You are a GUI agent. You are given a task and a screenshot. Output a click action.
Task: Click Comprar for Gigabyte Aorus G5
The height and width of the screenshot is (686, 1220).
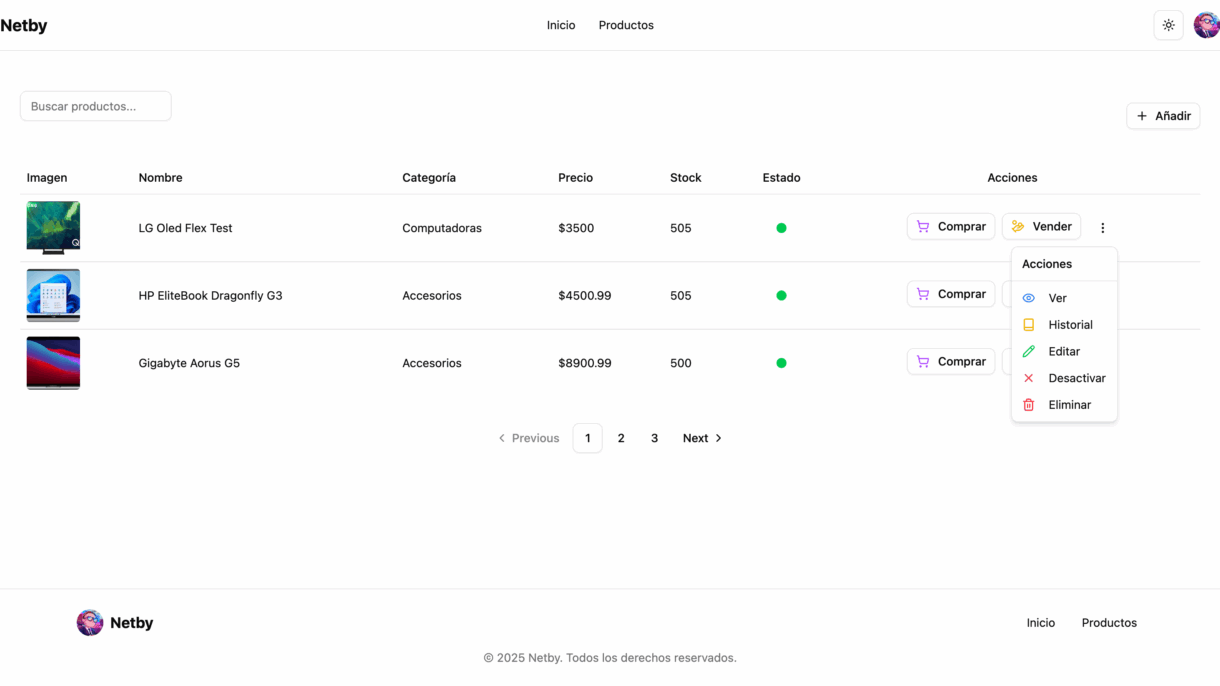point(950,362)
